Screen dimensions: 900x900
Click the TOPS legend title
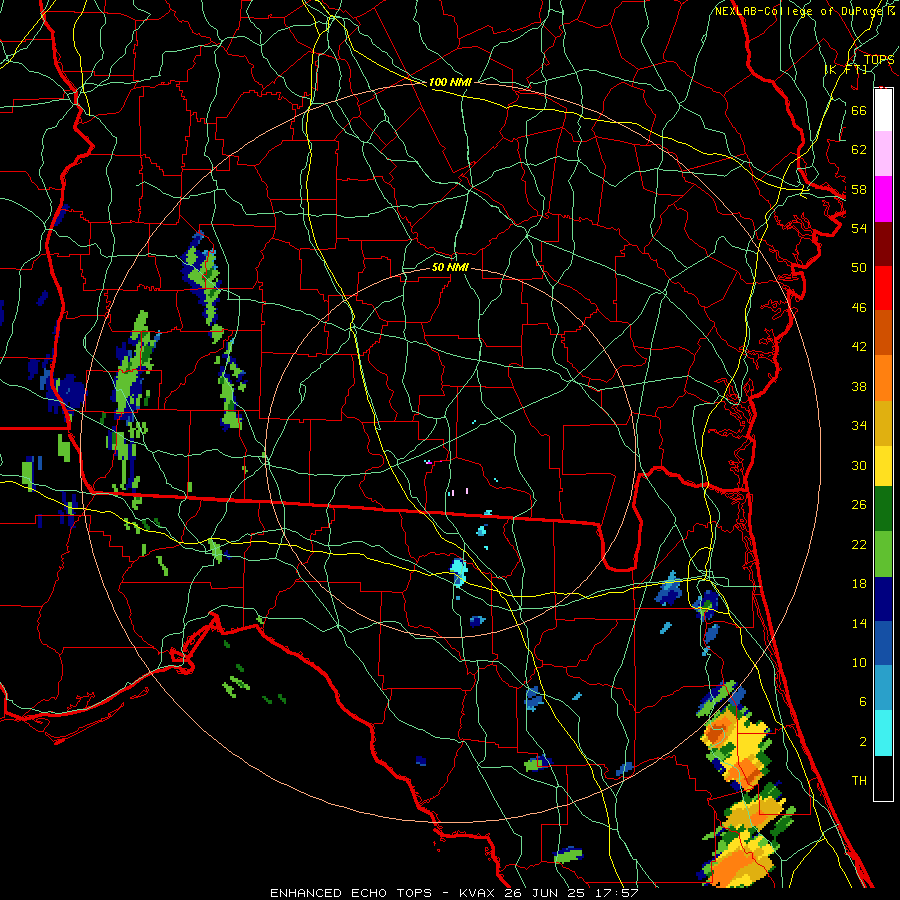(x=879, y=59)
